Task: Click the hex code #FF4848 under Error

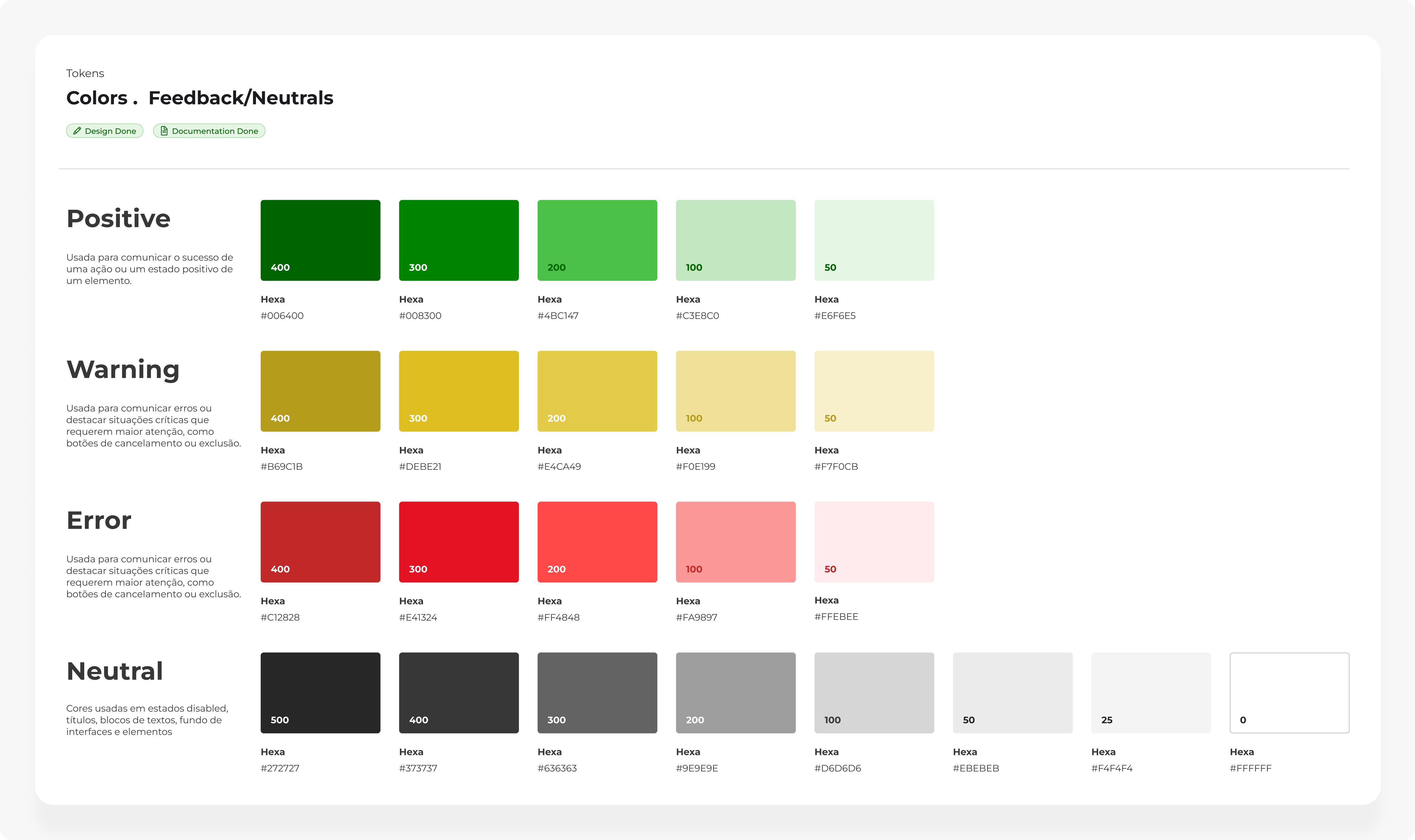Action: click(558, 617)
